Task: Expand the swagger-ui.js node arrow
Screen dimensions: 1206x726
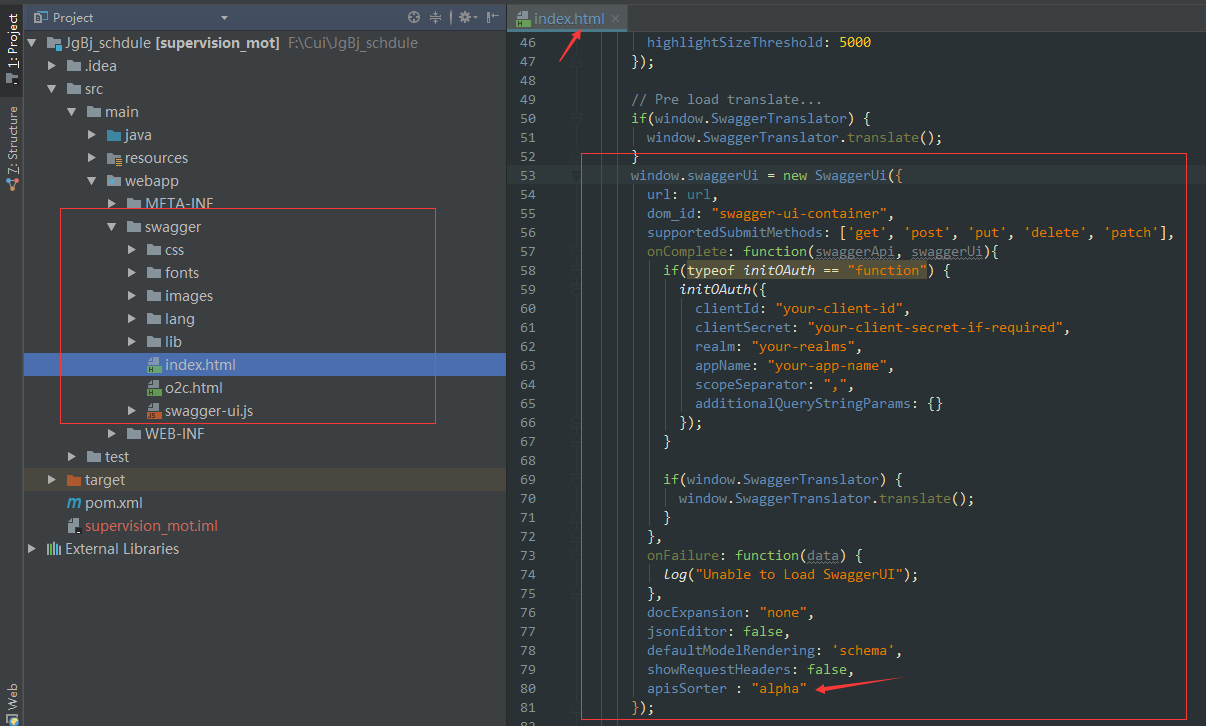Action: pyautogui.click(x=132, y=411)
